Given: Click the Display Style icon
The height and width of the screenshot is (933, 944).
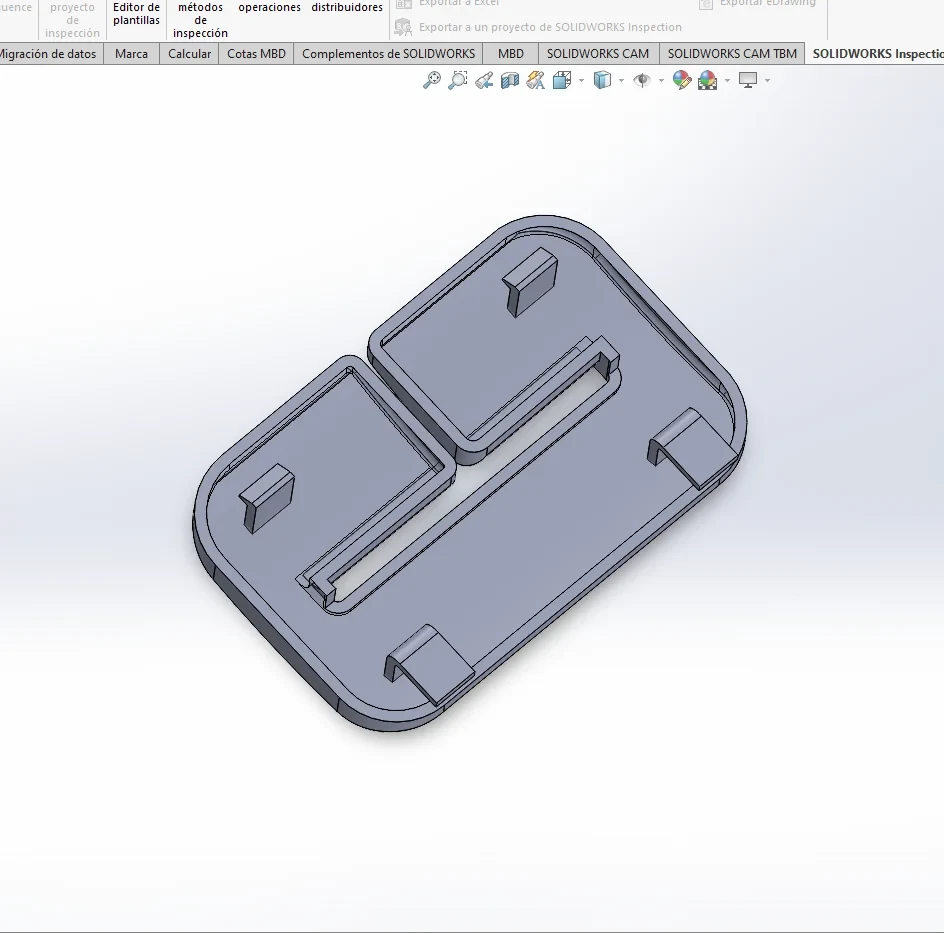Looking at the screenshot, I should 602,80.
